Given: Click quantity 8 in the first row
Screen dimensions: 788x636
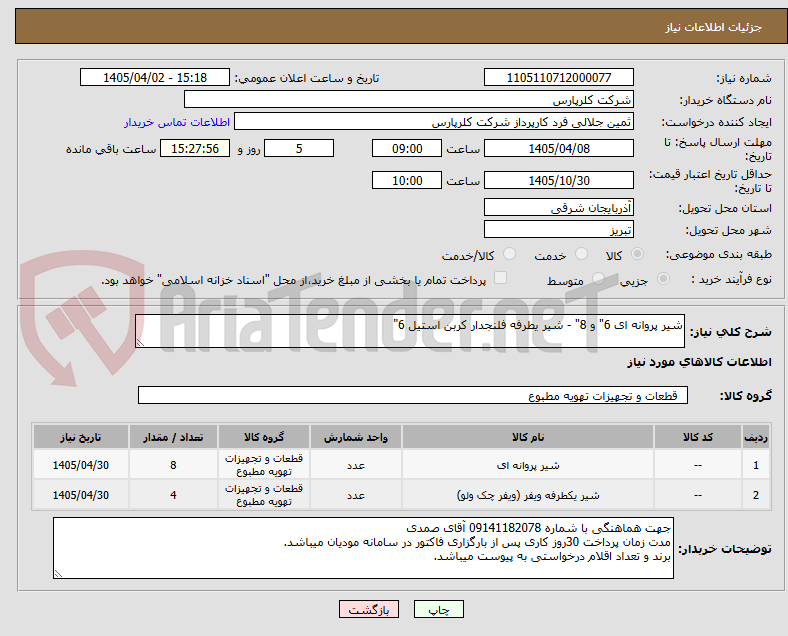Looking at the screenshot, I should point(173,465).
